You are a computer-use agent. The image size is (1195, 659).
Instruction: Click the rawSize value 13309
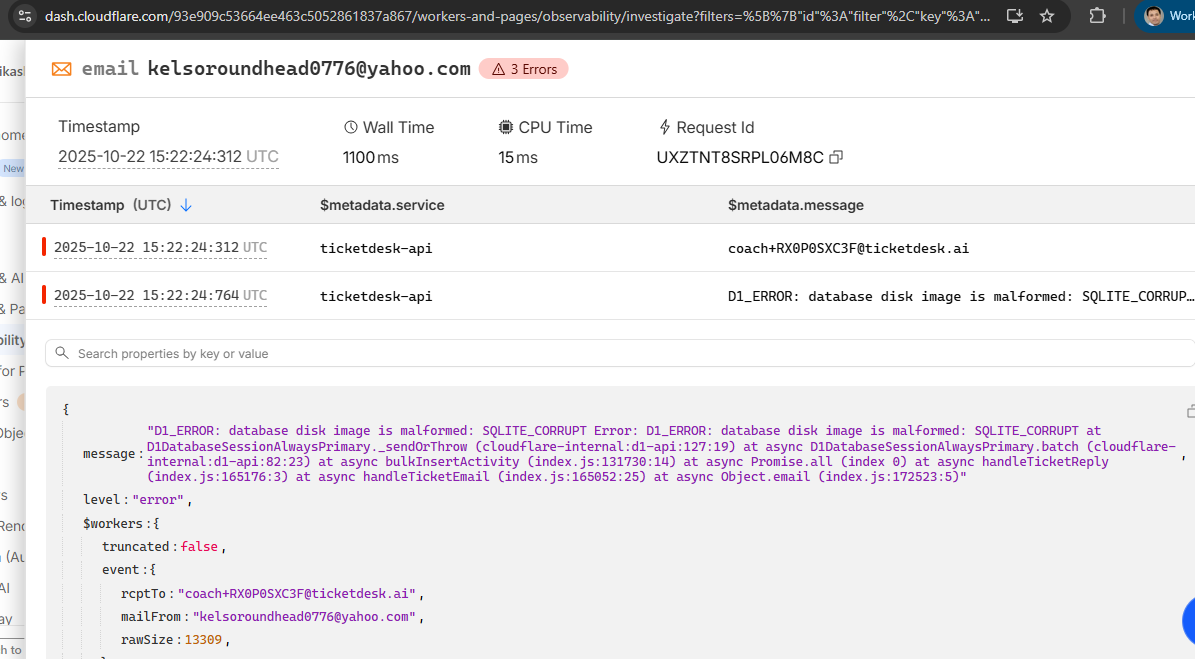(203, 640)
